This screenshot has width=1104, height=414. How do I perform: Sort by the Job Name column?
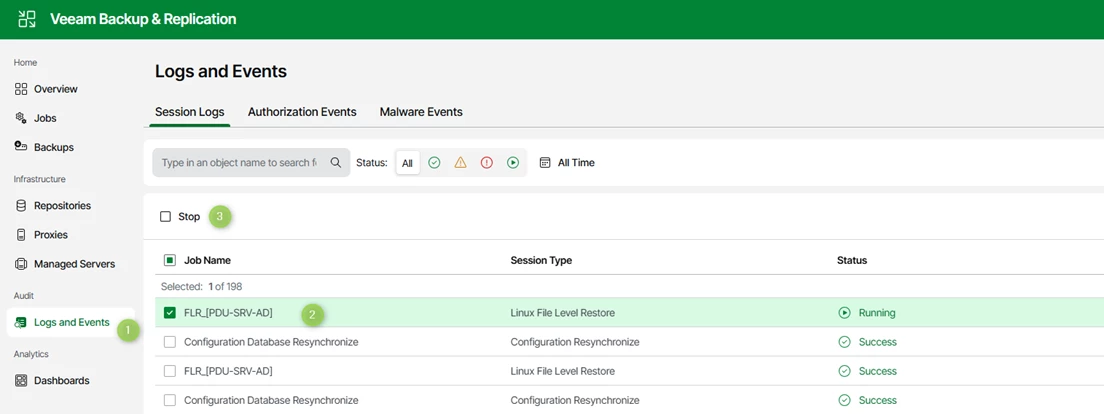pyautogui.click(x=208, y=261)
